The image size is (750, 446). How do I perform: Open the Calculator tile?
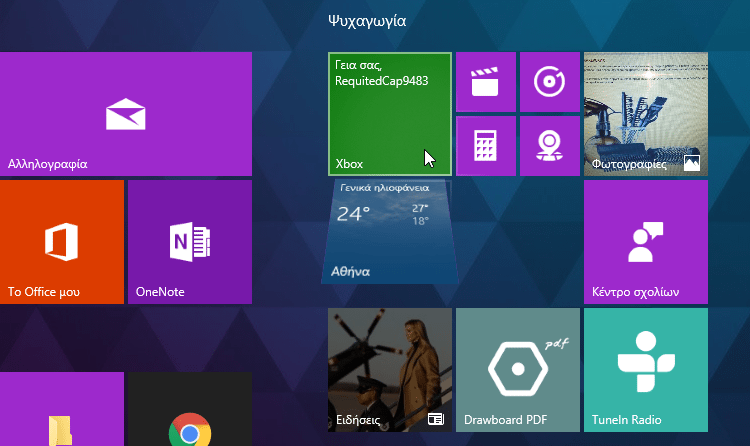coord(486,146)
